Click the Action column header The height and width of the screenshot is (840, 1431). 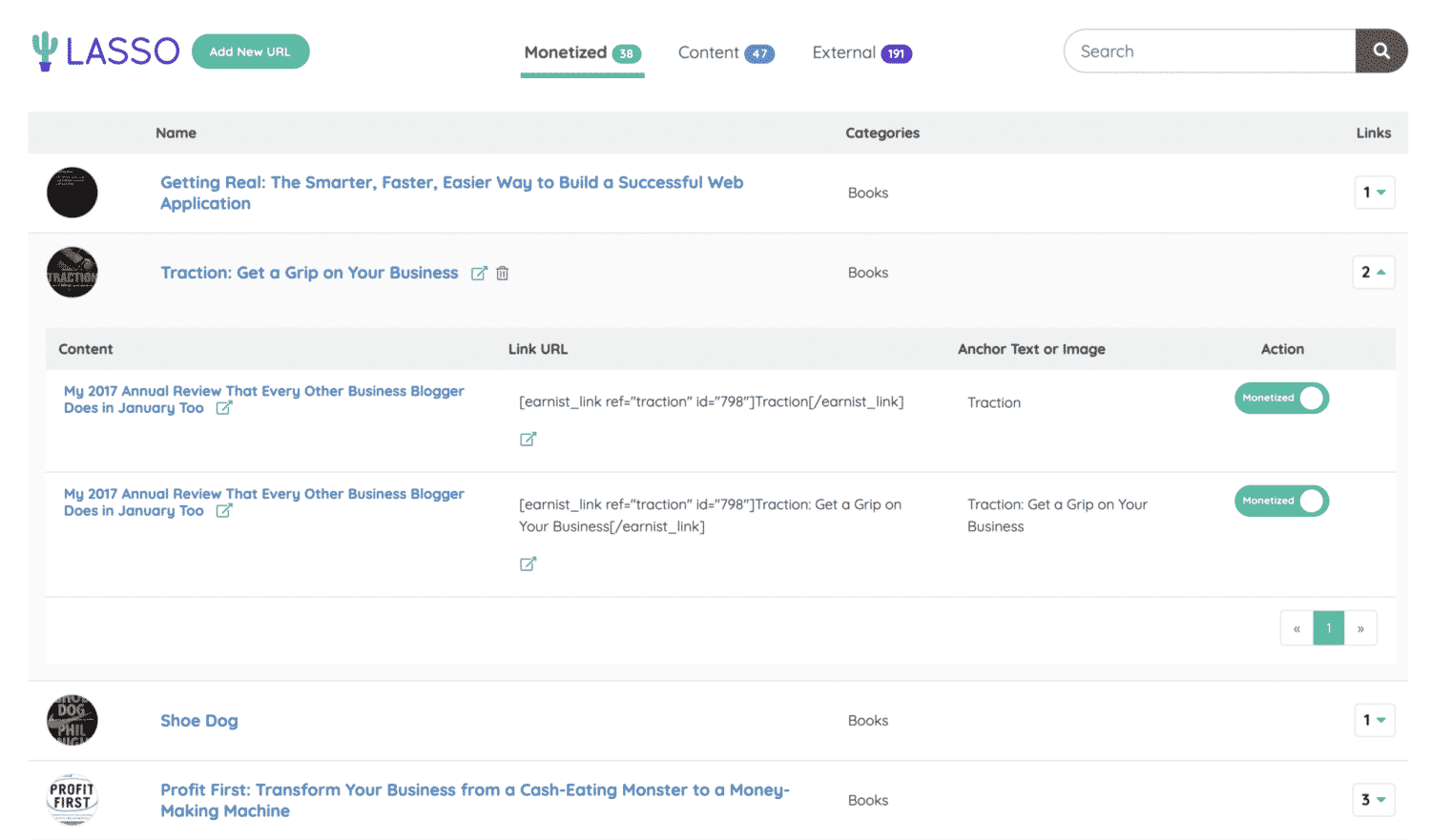(1282, 349)
